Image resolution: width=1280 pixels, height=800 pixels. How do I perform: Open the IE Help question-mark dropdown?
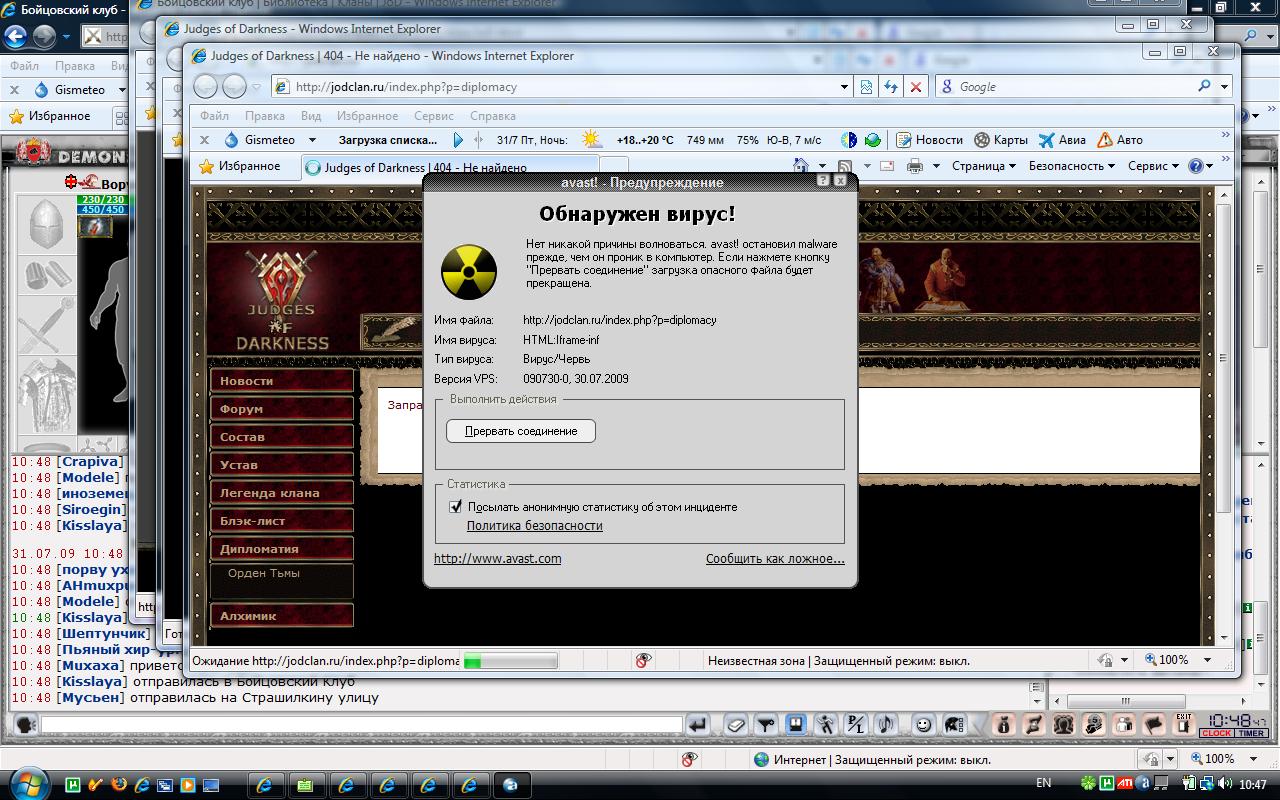click(x=1201, y=166)
